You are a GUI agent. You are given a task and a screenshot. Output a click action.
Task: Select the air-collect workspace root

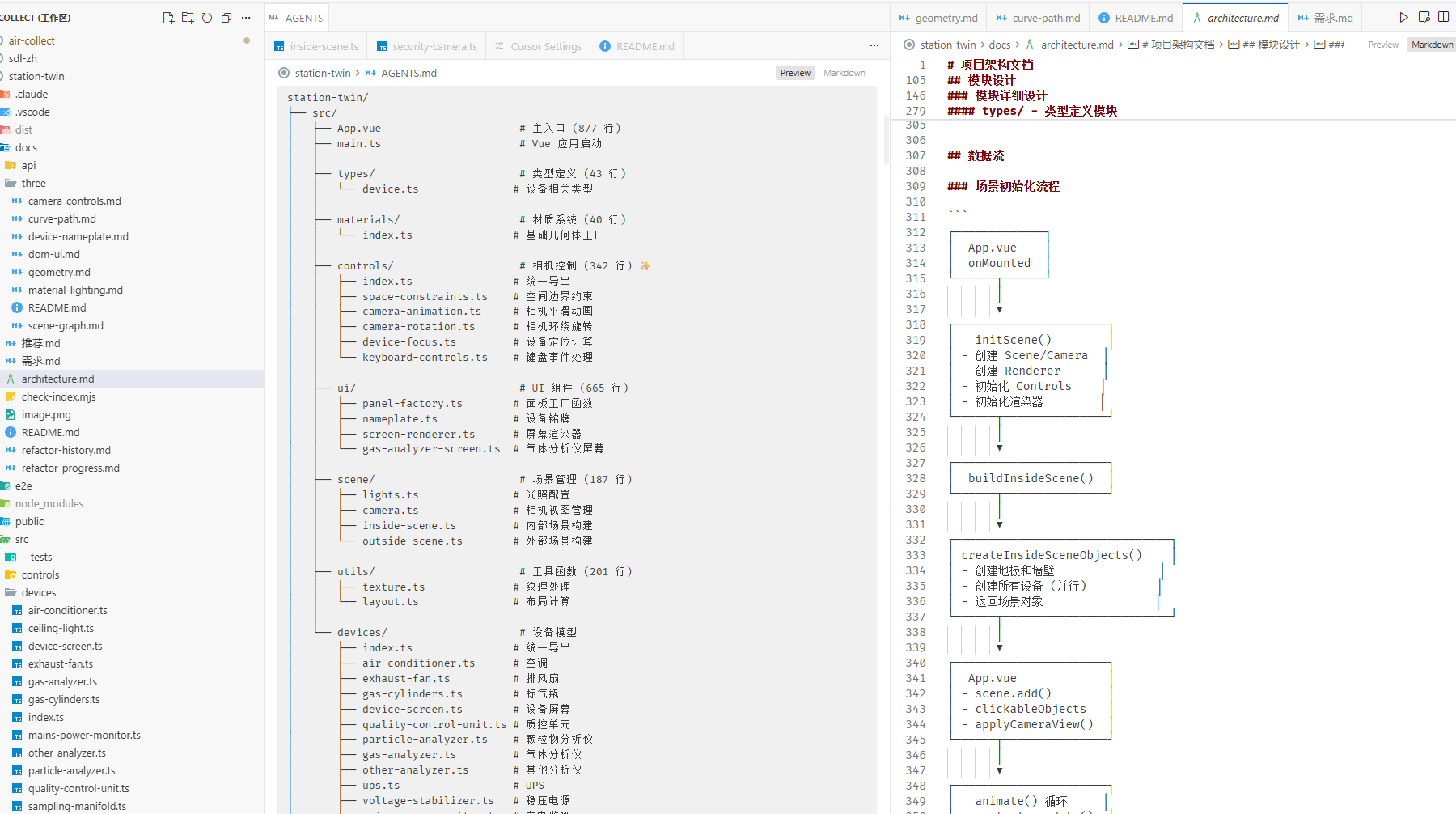pos(32,40)
